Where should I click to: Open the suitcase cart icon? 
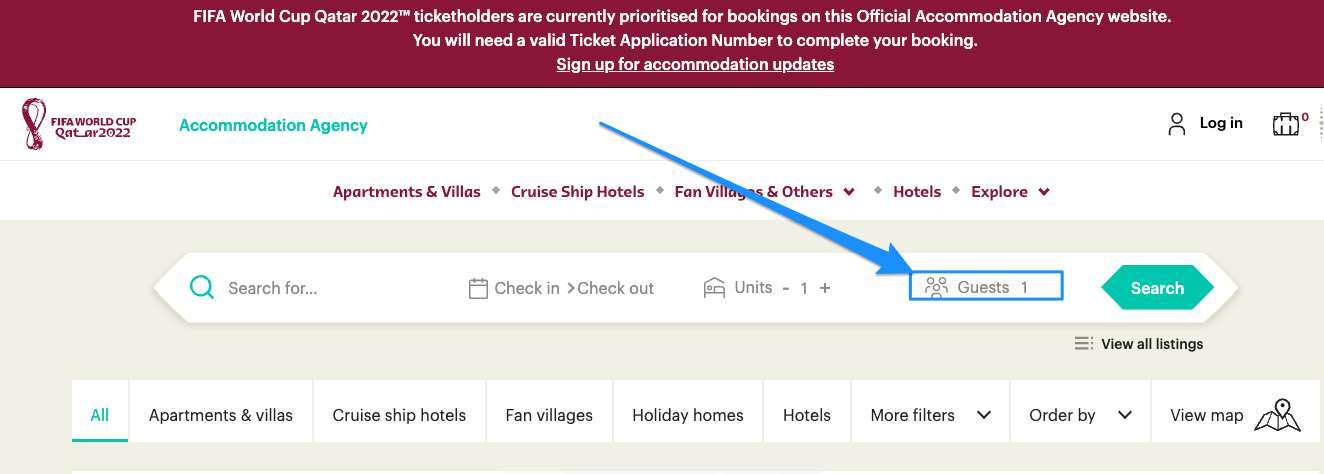point(1286,124)
